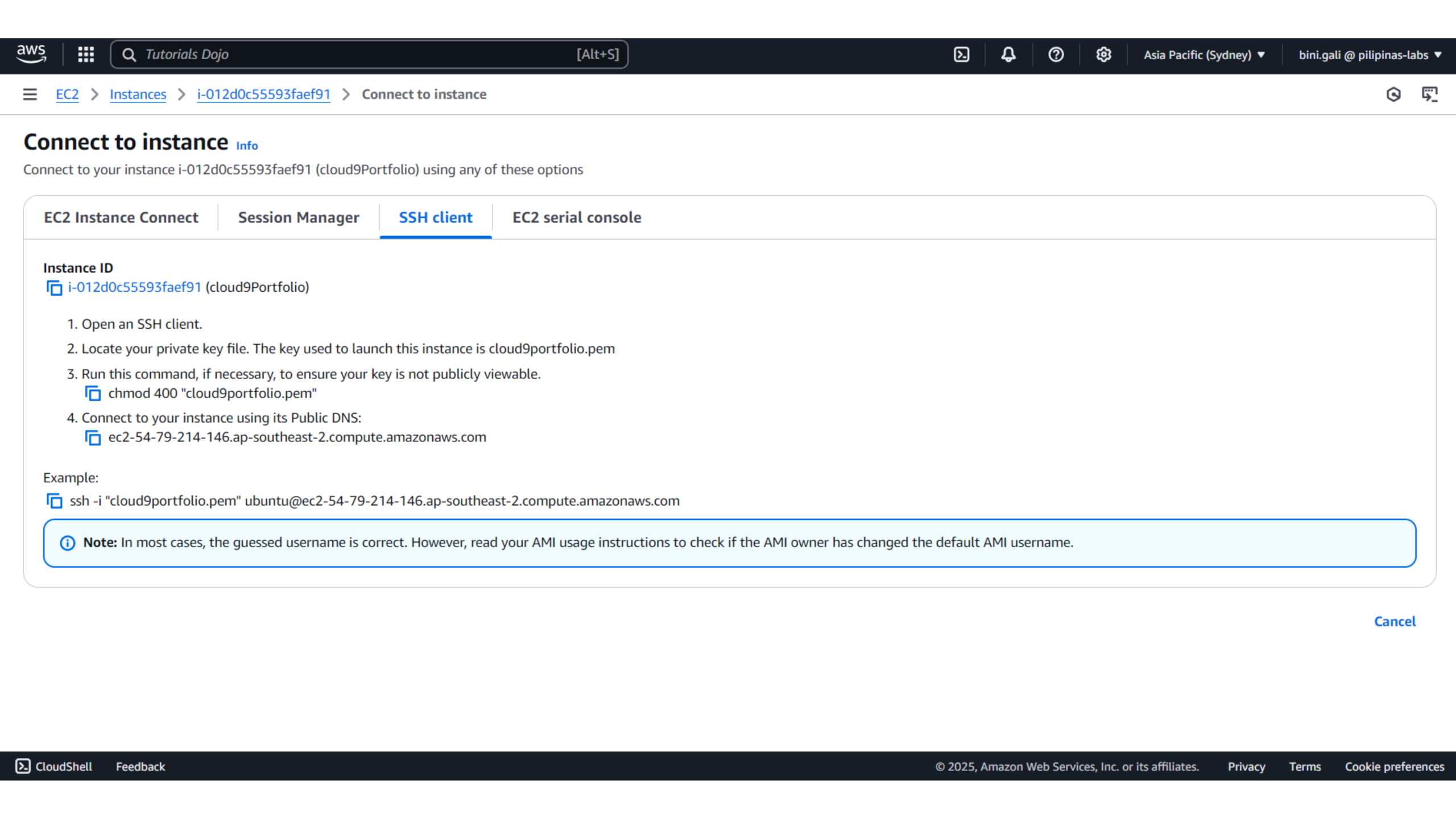Click the Cancel button
The height and width of the screenshot is (819, 1456).
coord(1394,621)
